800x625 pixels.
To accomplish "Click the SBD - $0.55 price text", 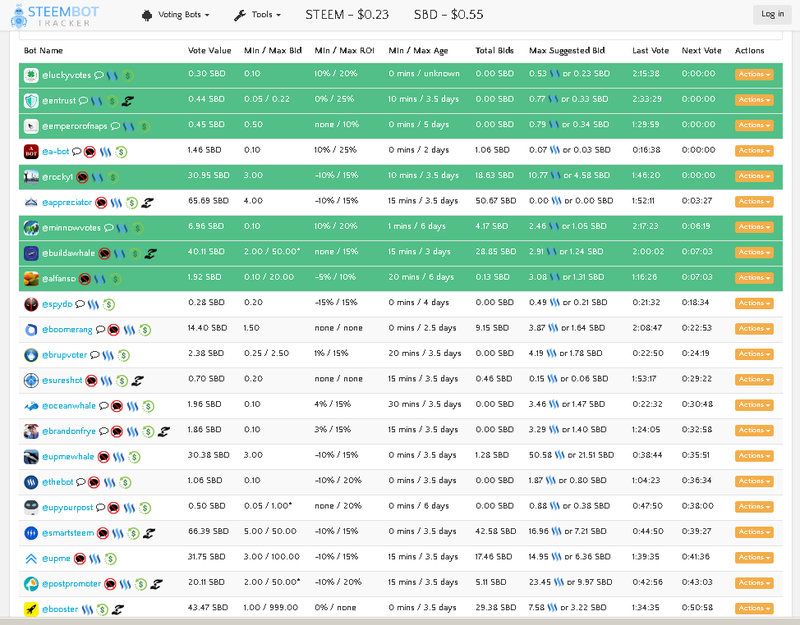I will (448, 15).
